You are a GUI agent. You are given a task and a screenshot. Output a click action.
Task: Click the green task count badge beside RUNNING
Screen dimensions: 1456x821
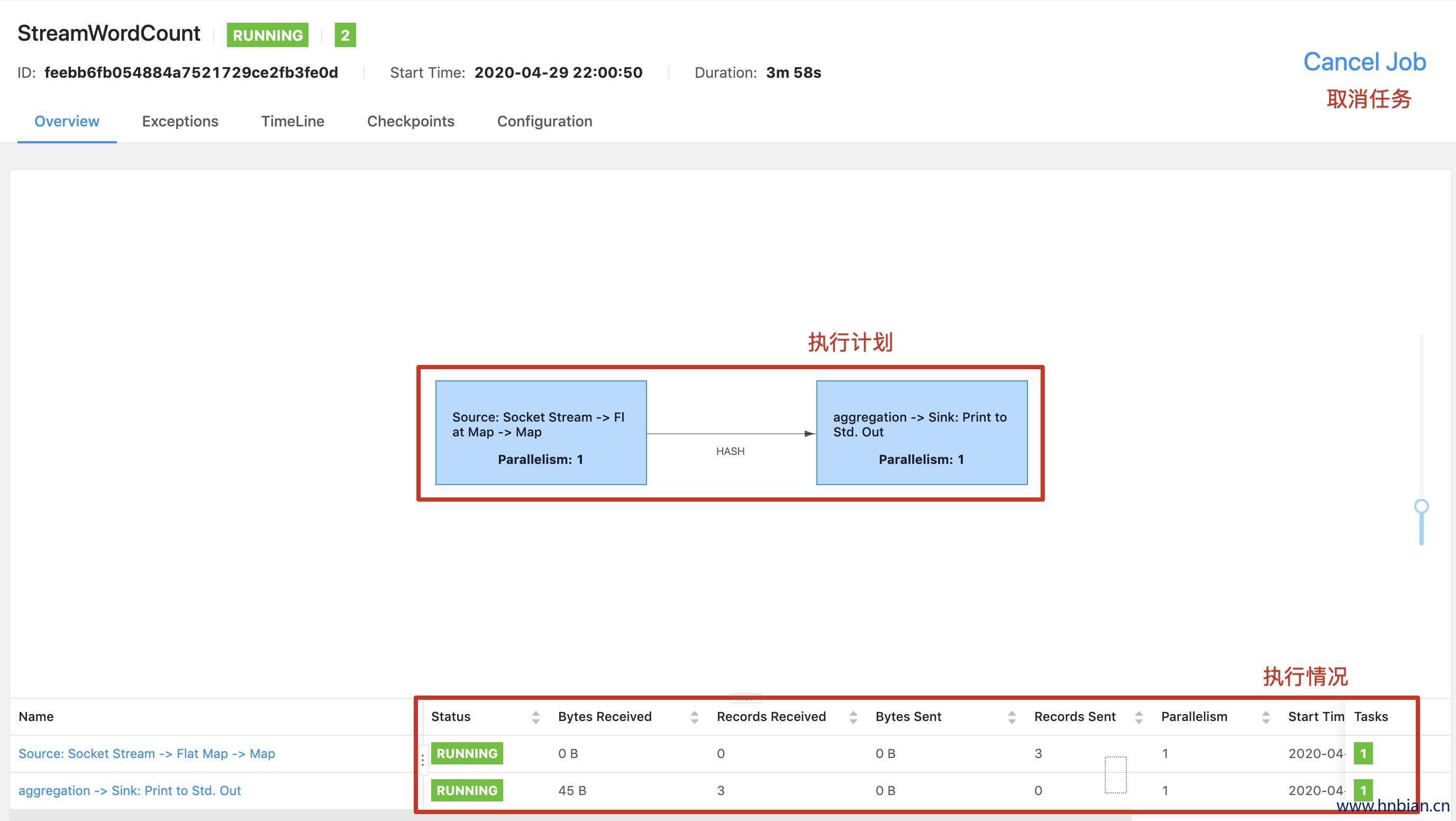(x=345, y=35)
